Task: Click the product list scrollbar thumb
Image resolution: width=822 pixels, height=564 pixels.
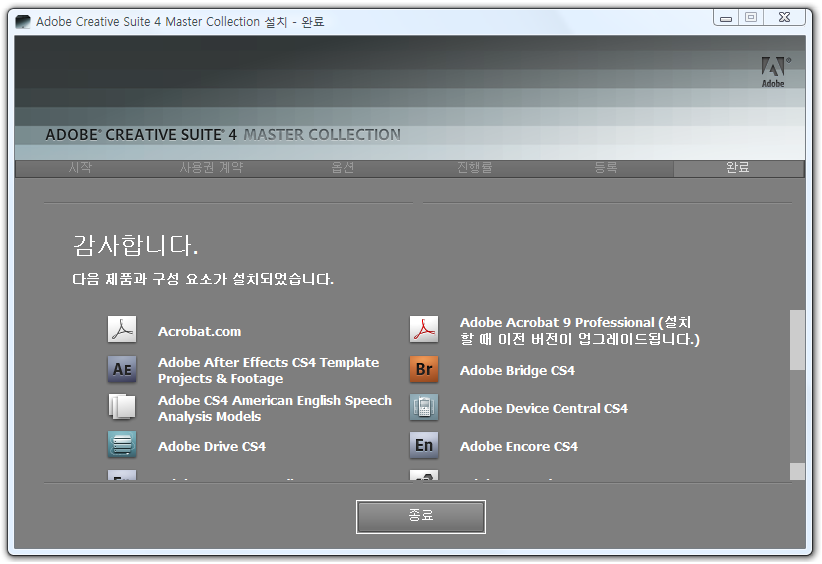Action: [797, 340]
